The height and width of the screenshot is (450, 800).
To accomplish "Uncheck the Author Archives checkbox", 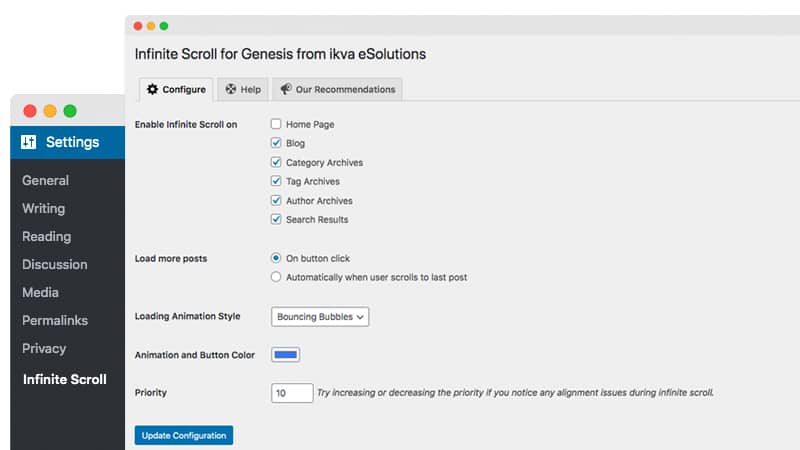I will [276, 201].
